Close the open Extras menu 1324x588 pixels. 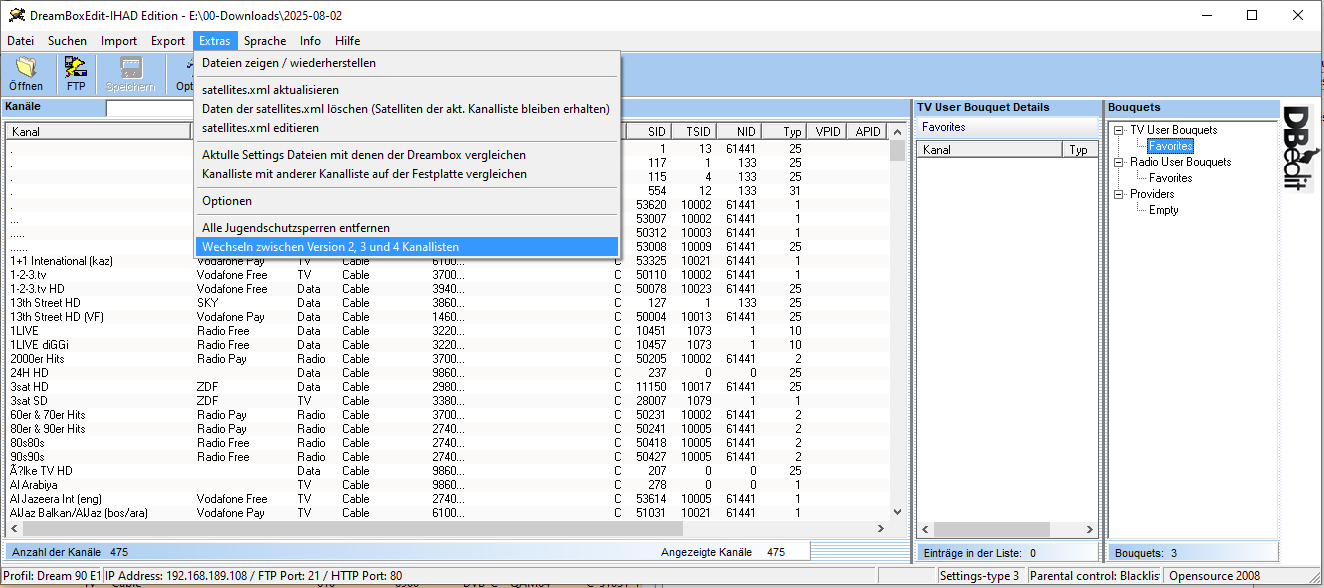point(214,41)
